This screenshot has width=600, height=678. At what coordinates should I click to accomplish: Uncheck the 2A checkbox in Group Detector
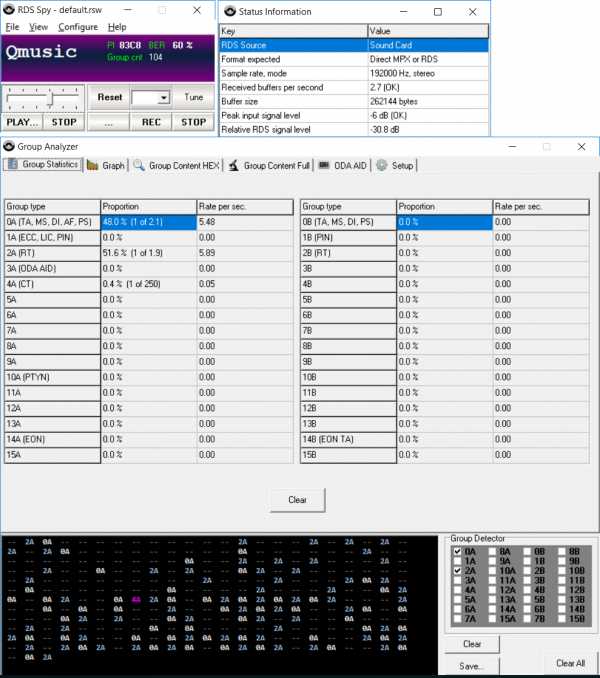point(457,570)
